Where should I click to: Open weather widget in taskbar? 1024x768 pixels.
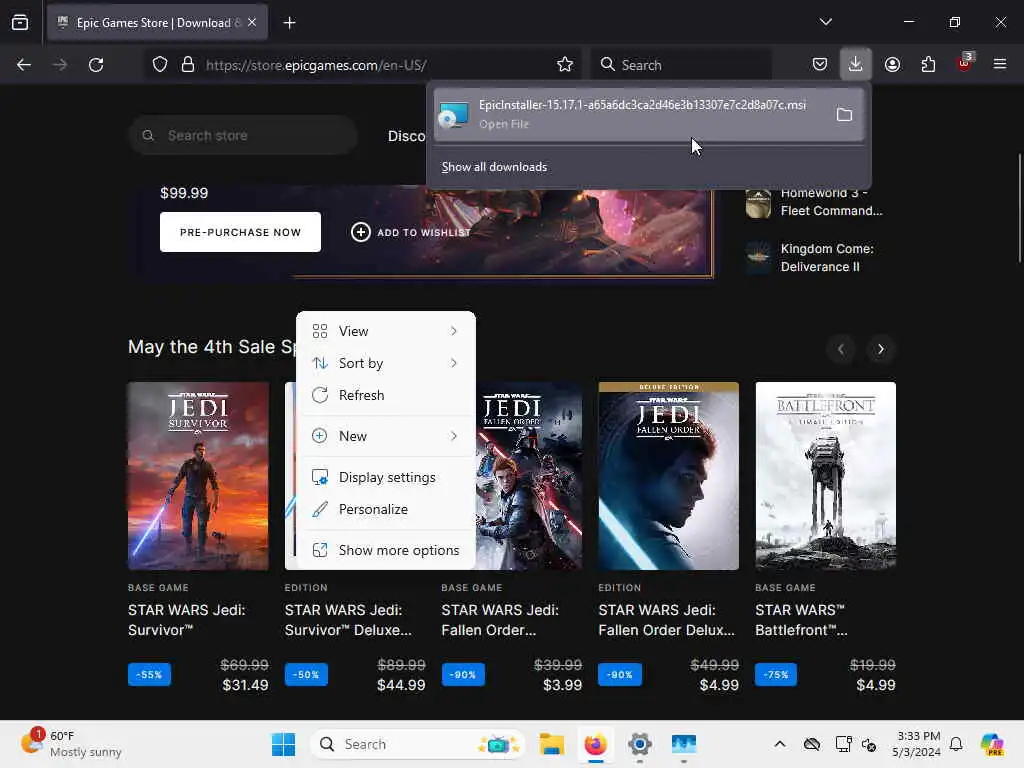pyautogui.click(x=71, y=744)
